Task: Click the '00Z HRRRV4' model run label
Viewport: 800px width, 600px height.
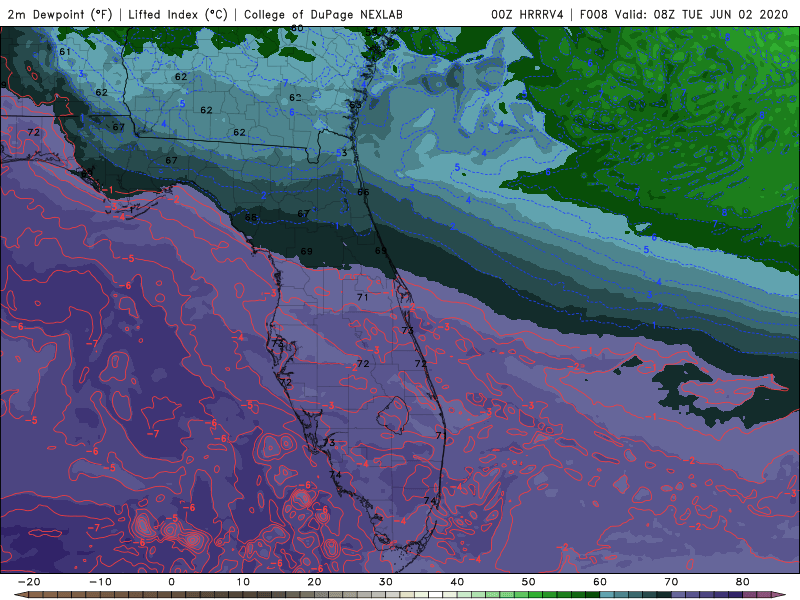Action: click(528, 14)
